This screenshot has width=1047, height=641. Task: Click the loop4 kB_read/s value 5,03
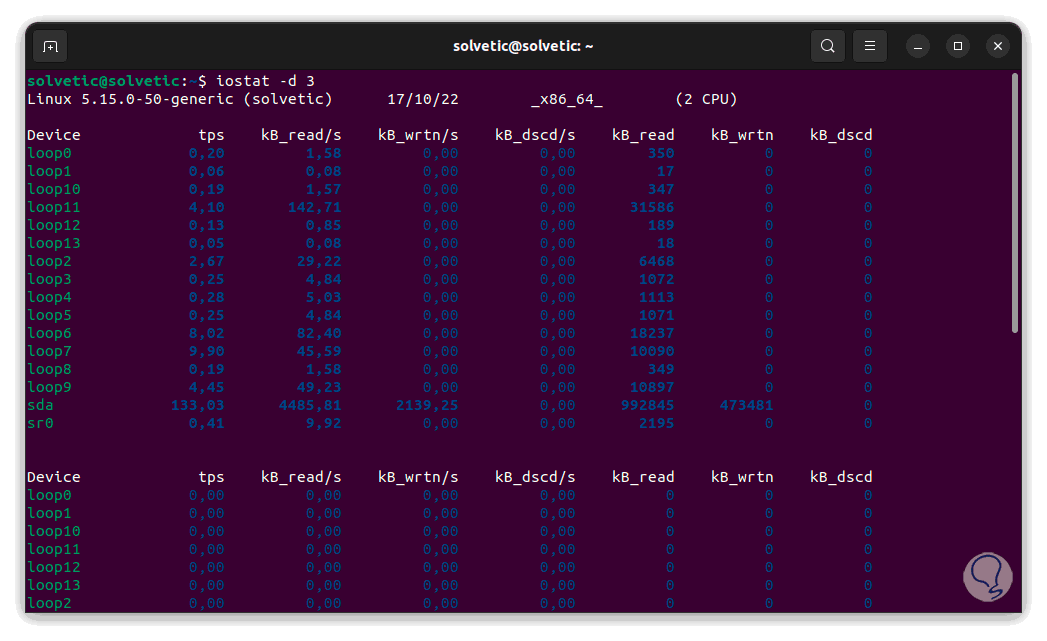point(324,298)
